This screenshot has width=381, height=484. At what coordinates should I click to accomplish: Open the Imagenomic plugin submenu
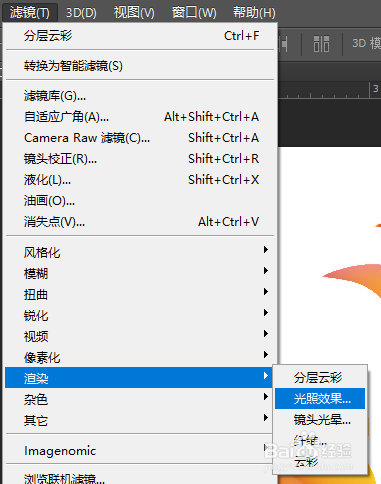click(x=138, y=451)
